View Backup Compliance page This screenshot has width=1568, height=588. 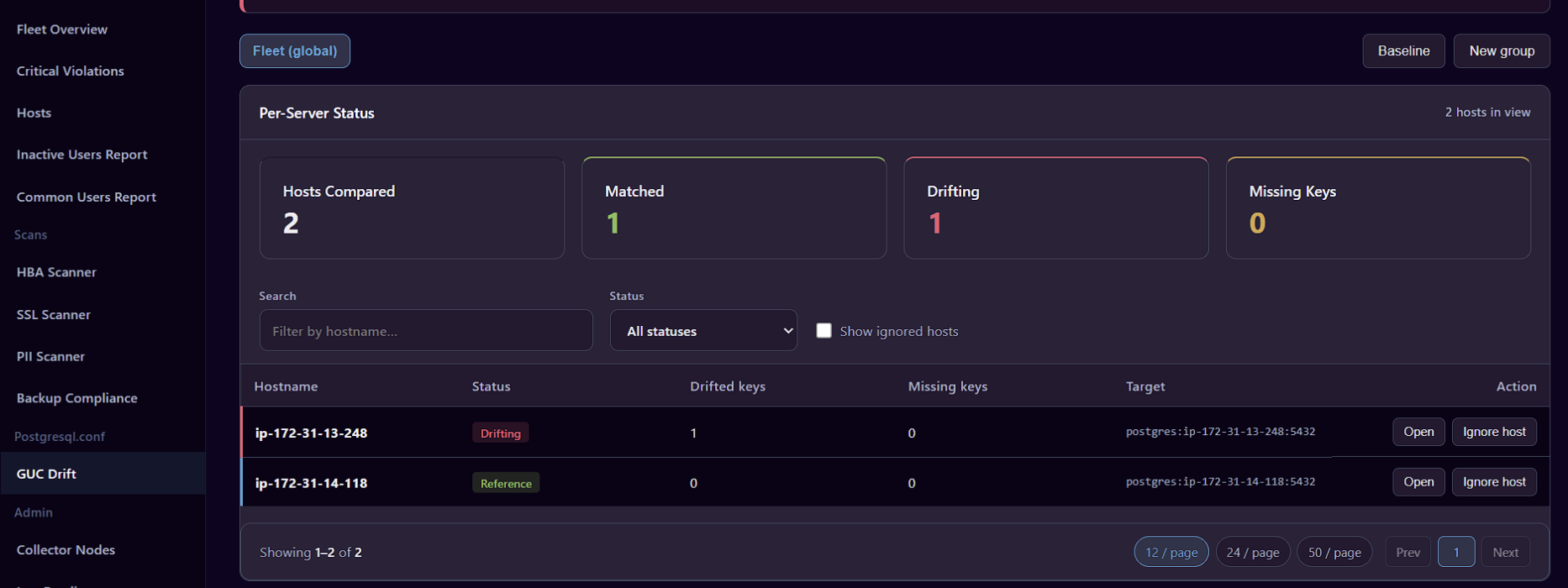77,398
